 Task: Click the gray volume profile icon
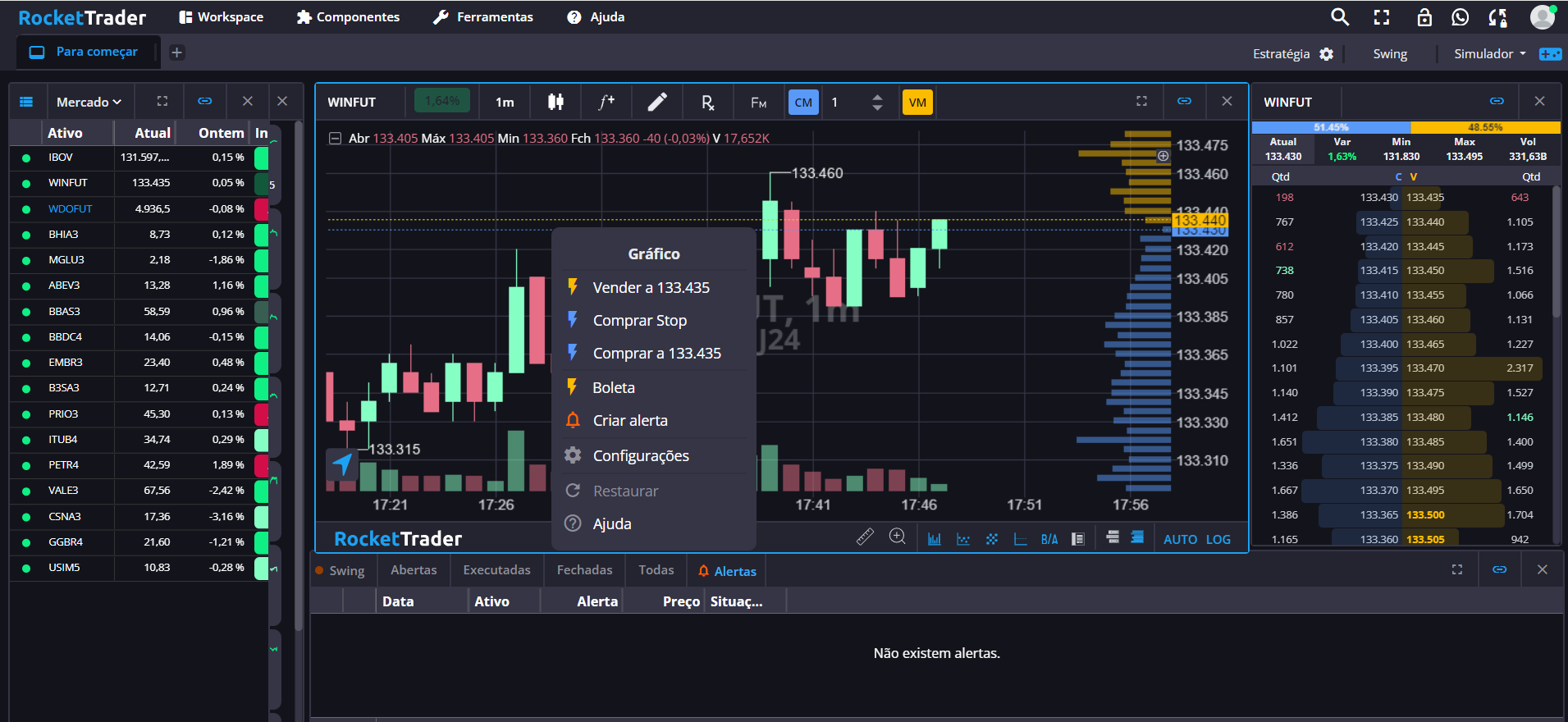point(1113,537)
